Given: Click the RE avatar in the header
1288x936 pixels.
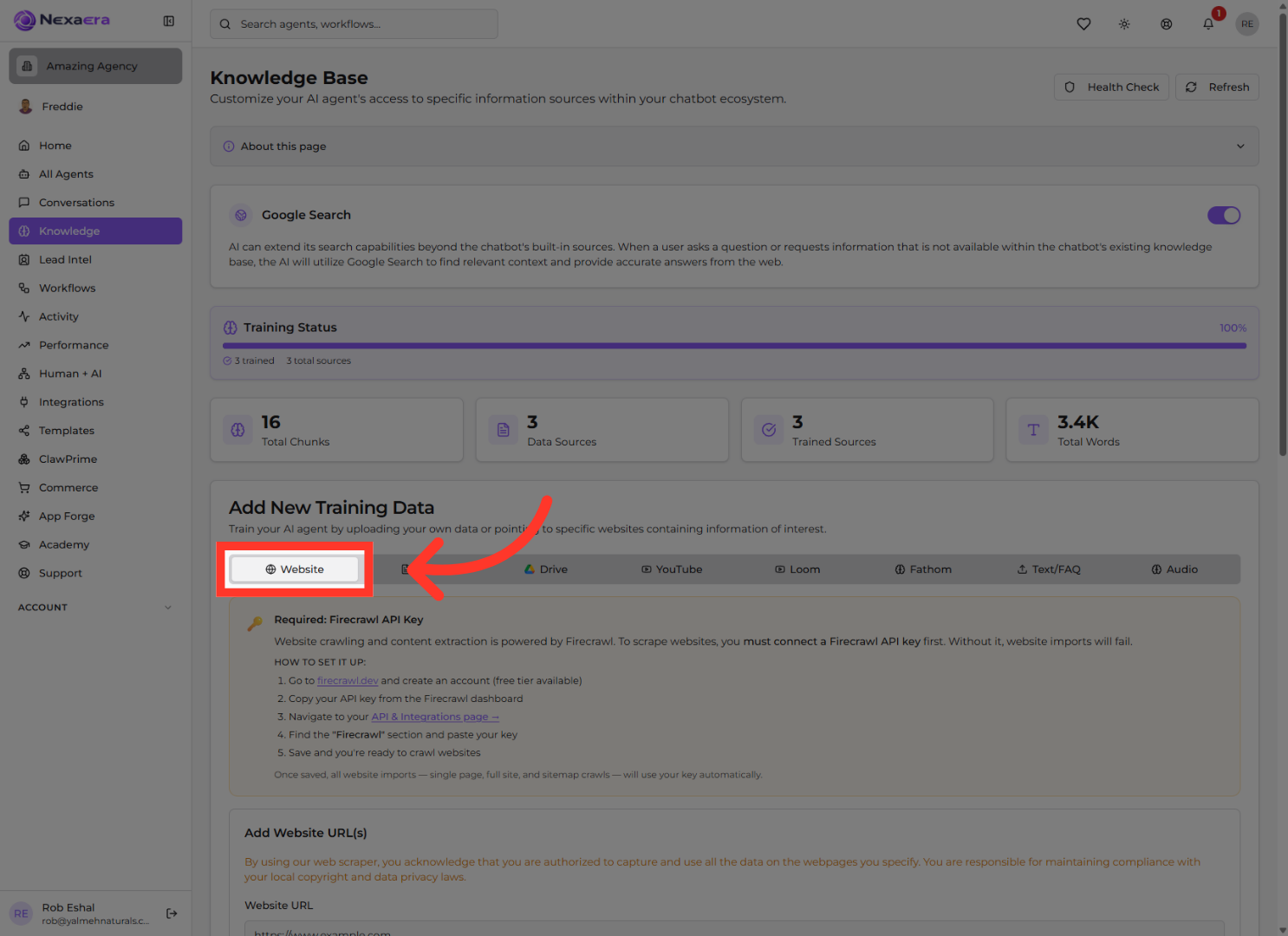Looking at the screenshot, I should point(1247,24).
